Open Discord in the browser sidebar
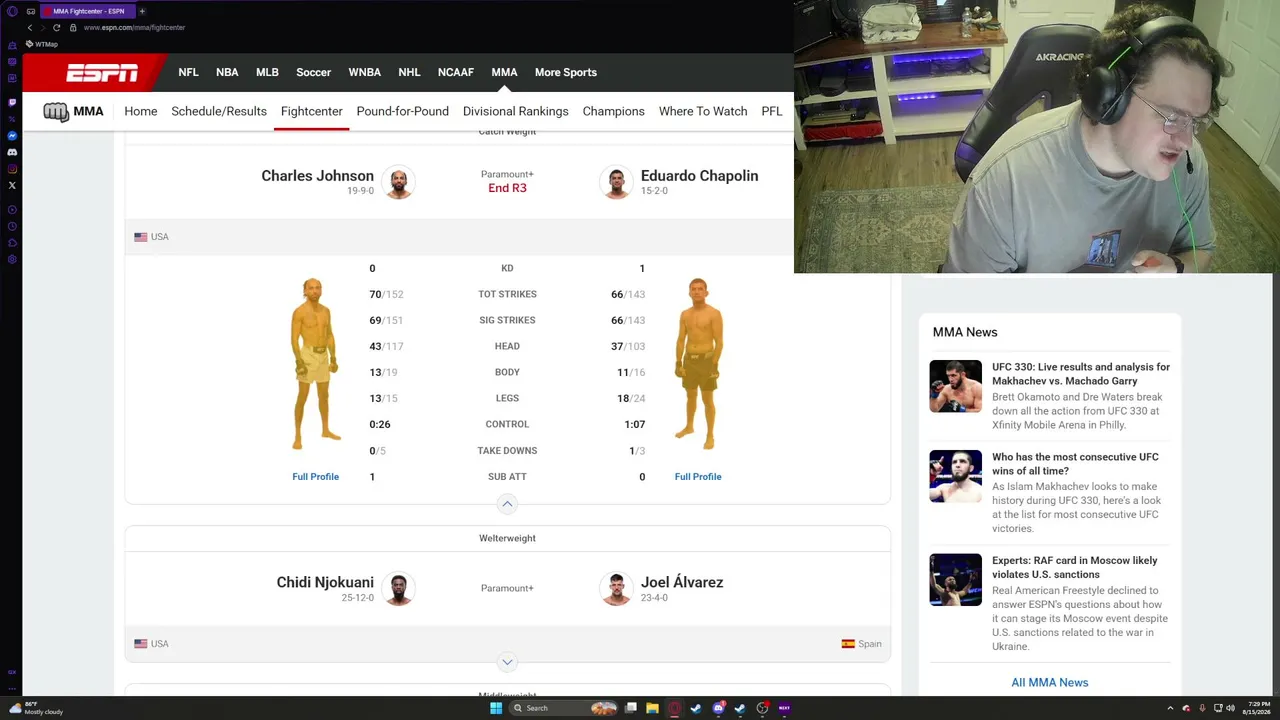This screenshot has height=720, width=1280. pyautogui.click(x=12, y=152)
